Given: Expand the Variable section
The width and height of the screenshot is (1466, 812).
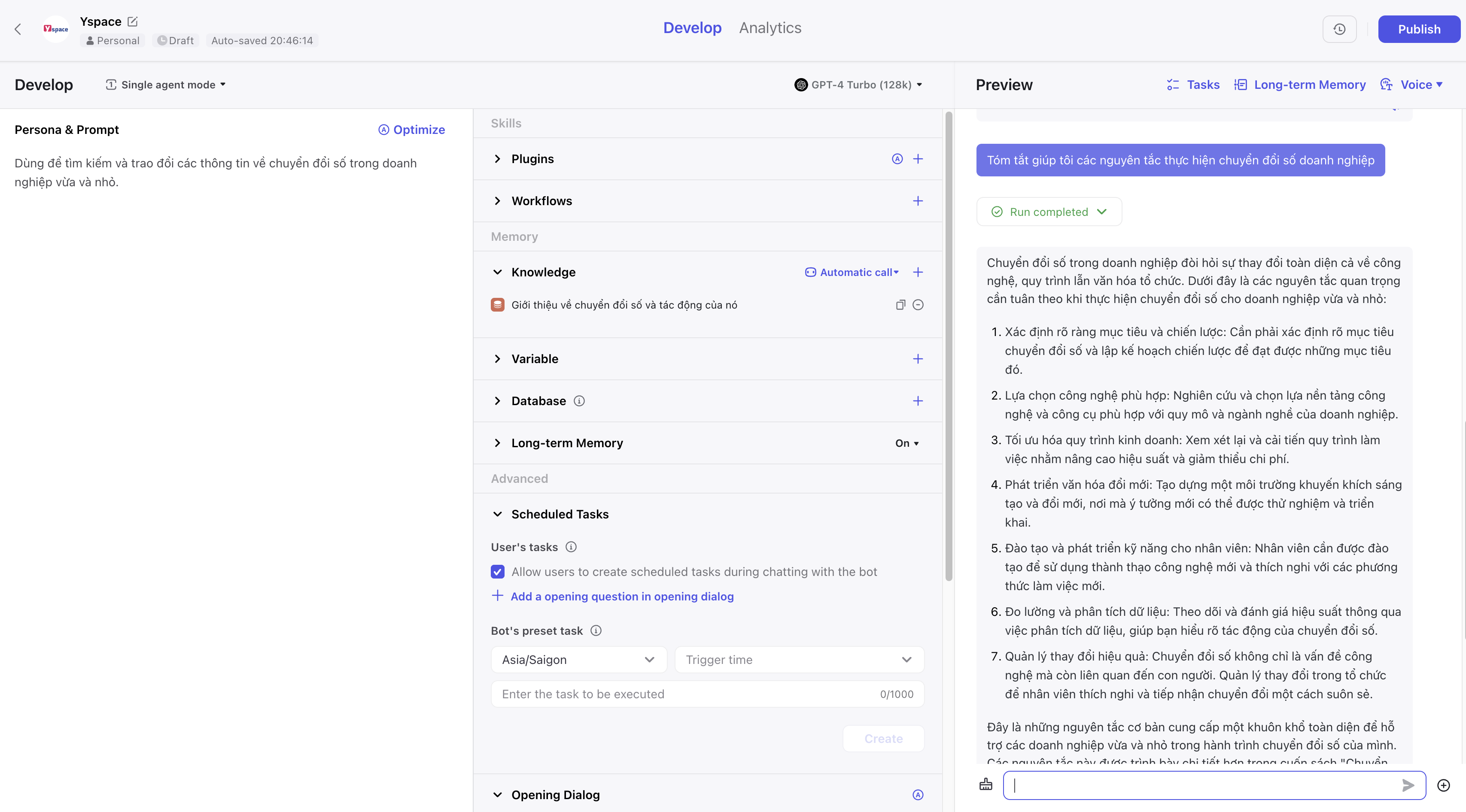Looking at the screenshot, I should [497, 359].
